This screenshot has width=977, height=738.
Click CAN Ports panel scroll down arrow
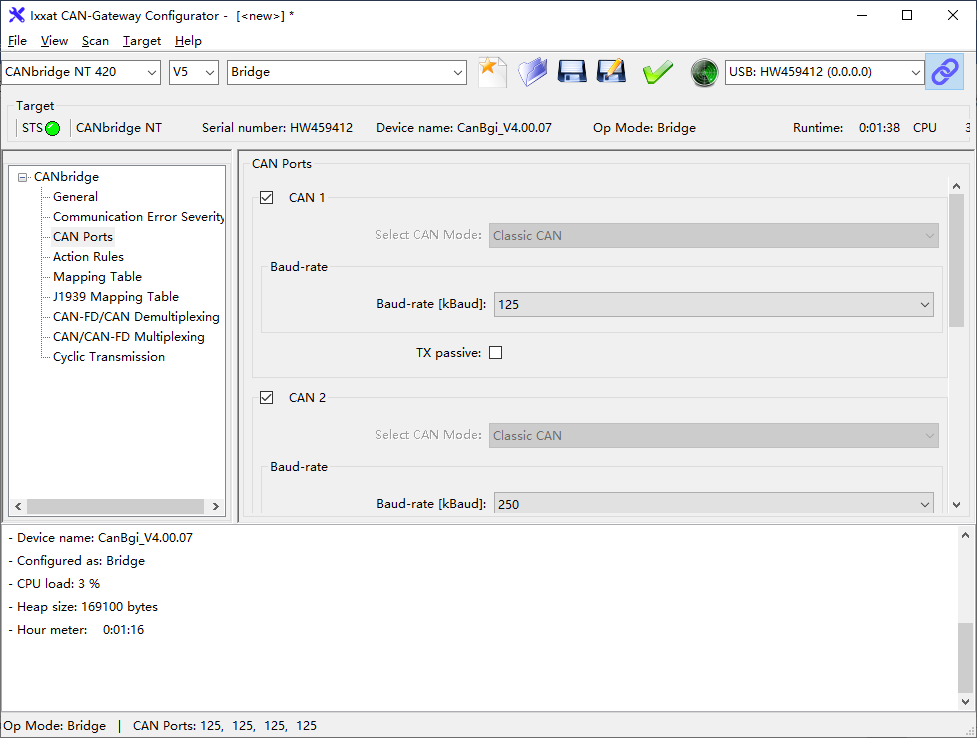coord(956,505)
